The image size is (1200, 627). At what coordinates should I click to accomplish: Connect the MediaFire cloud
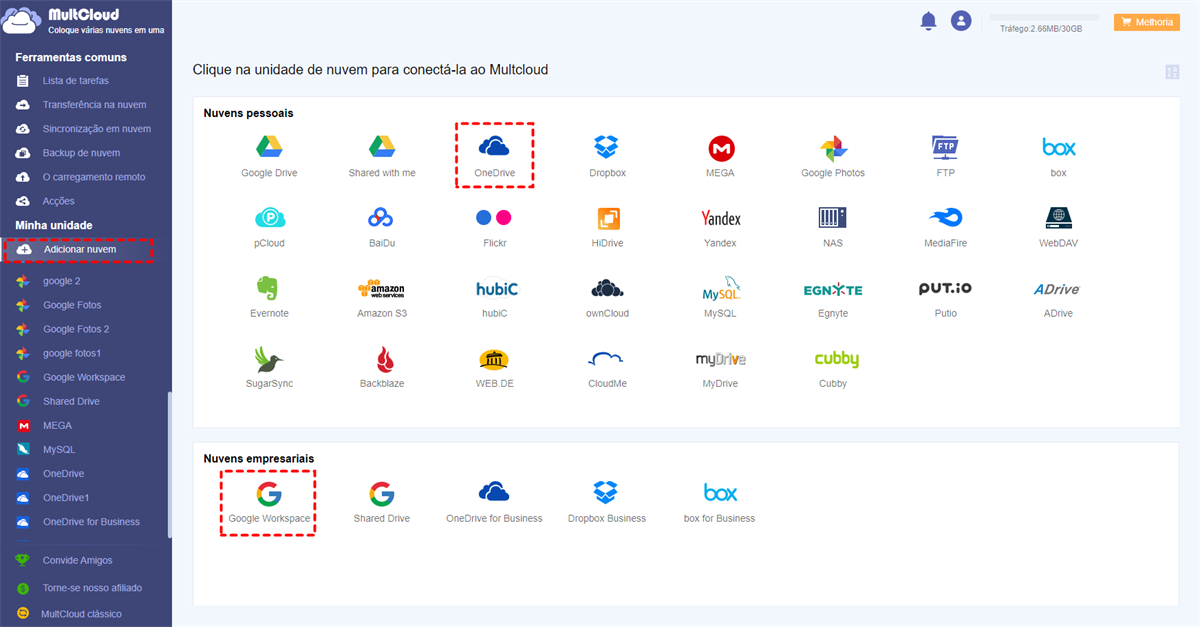(x=946, y=226)
